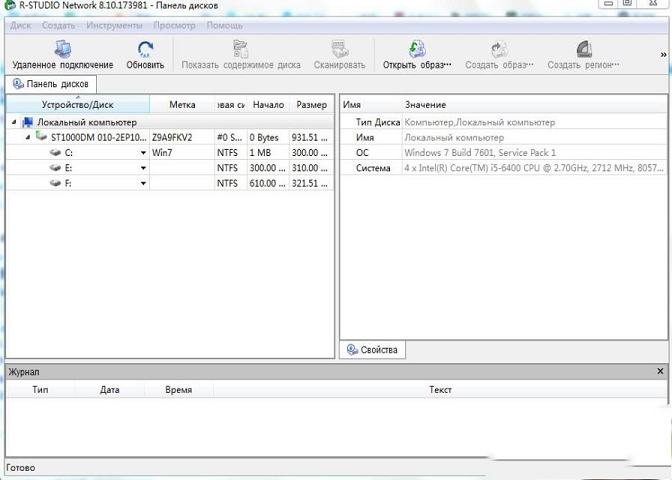Open the dropdown arrow beside drive E:
Screen dimensions: 672x480
tap(143, 168)
